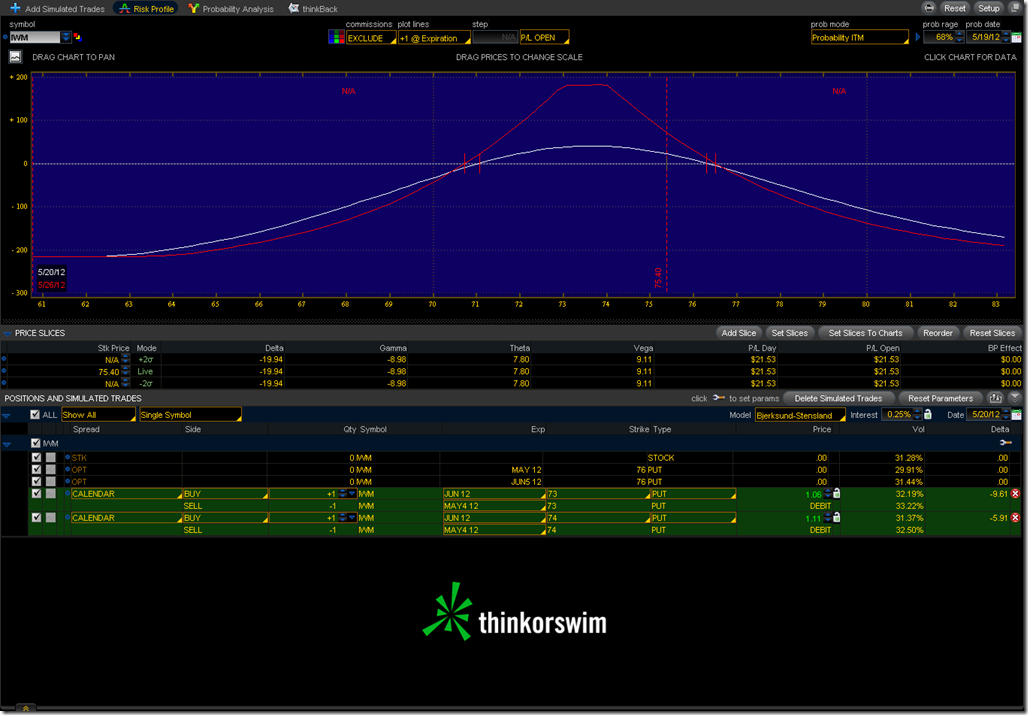Click the scroll-up chevron in bottom-left corner
The width and height of the screenshot is (1028, 715).
(26, 708)
